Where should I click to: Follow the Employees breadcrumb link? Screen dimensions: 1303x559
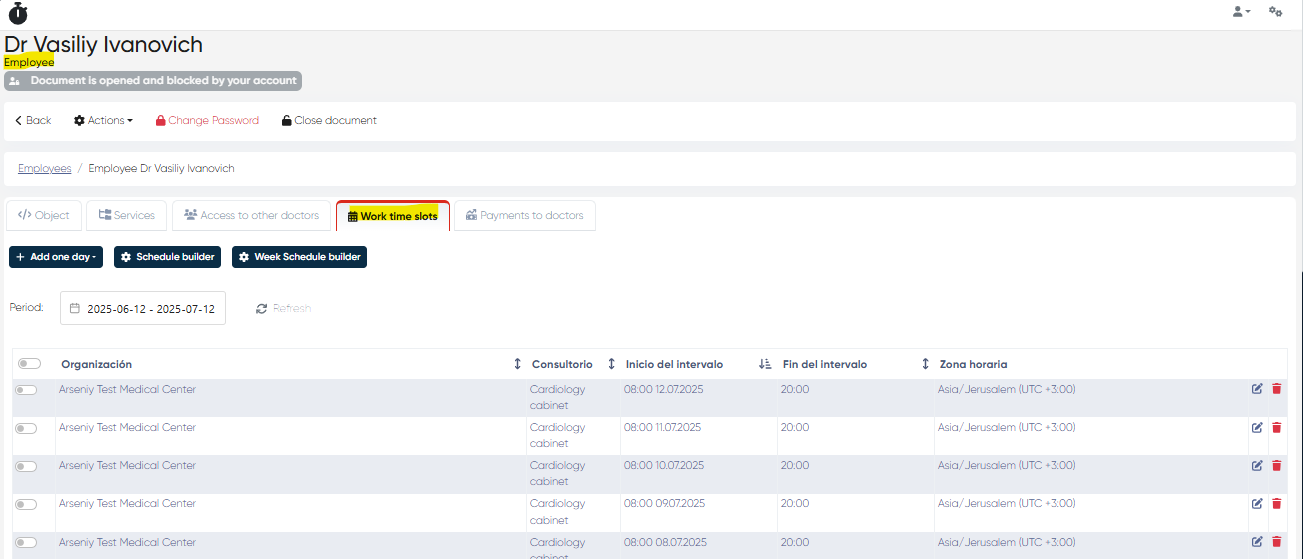[x=44, y=168]
